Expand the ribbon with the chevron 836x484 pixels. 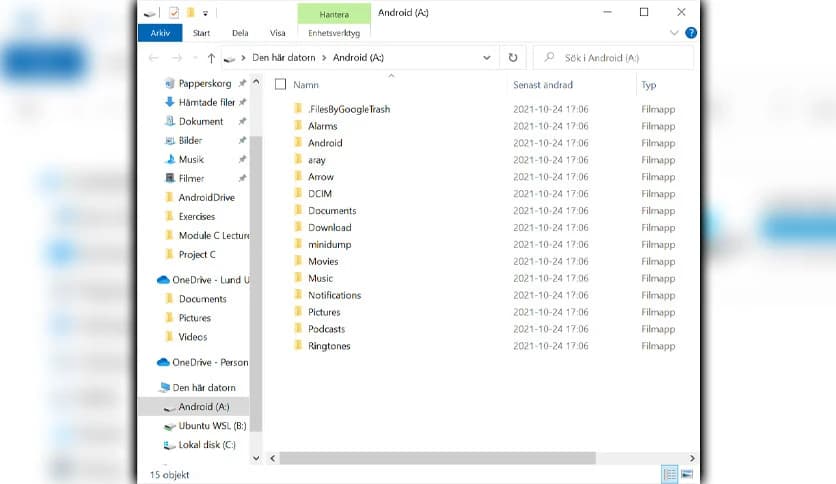674,33
